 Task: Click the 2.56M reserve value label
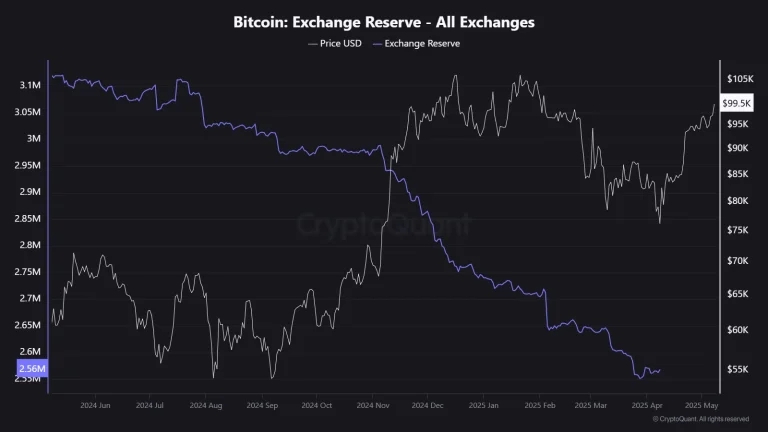pos(32,368)
